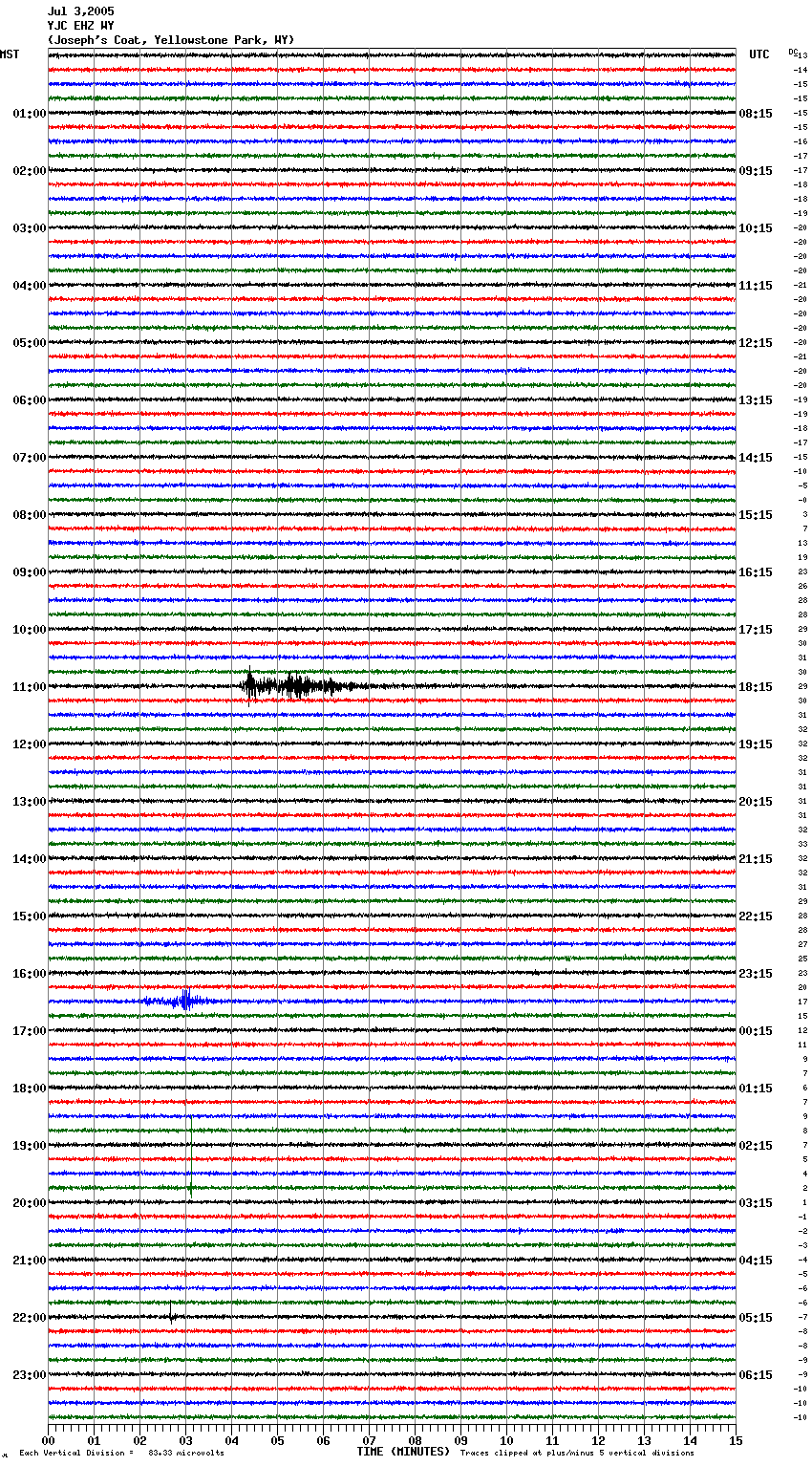Click the "06:15" UTC time label
The image size is (812, 1466).
tap(756, 1375)
